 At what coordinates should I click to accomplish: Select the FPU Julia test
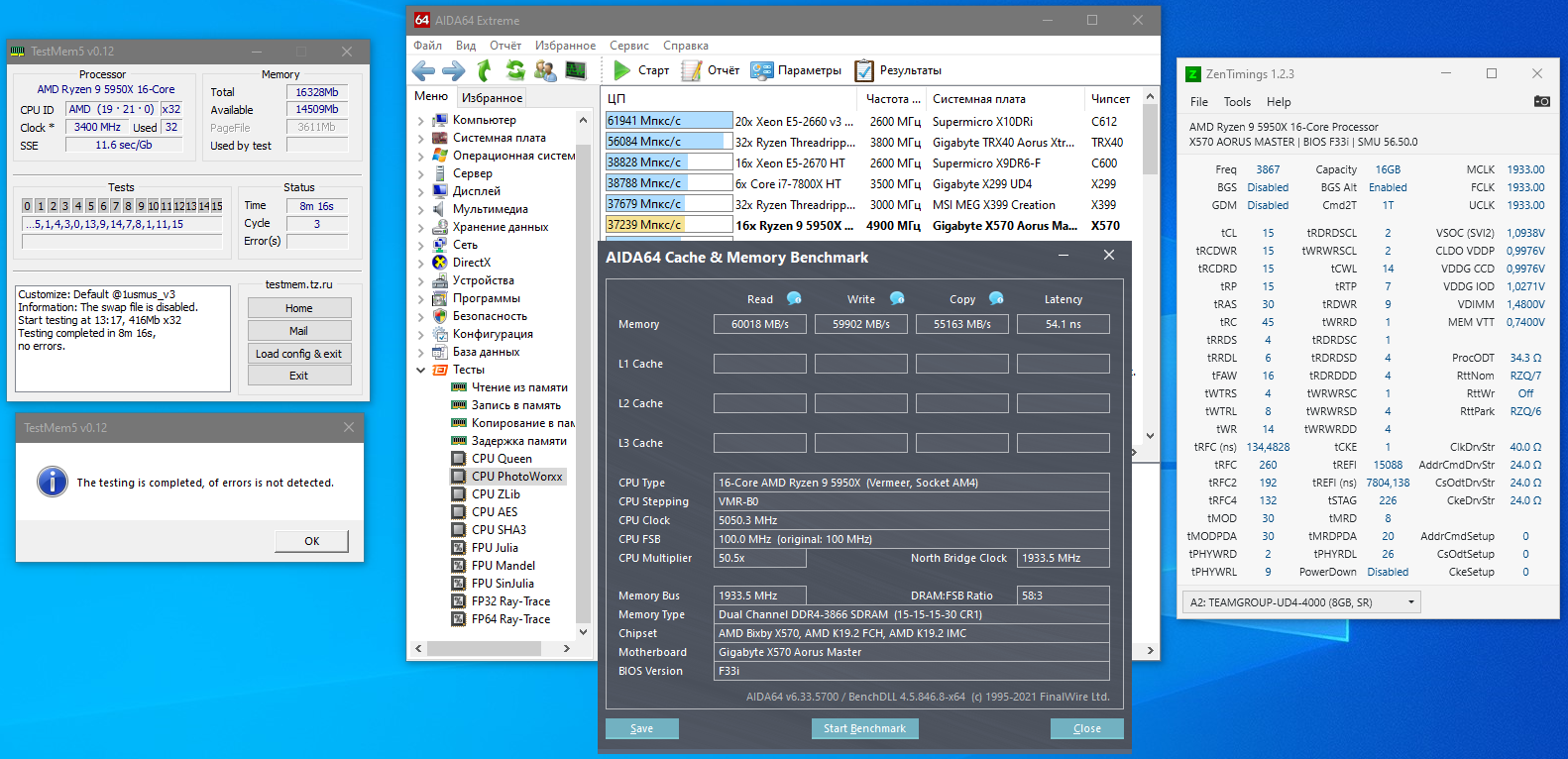pyautogui.click(x=495, y=548)
